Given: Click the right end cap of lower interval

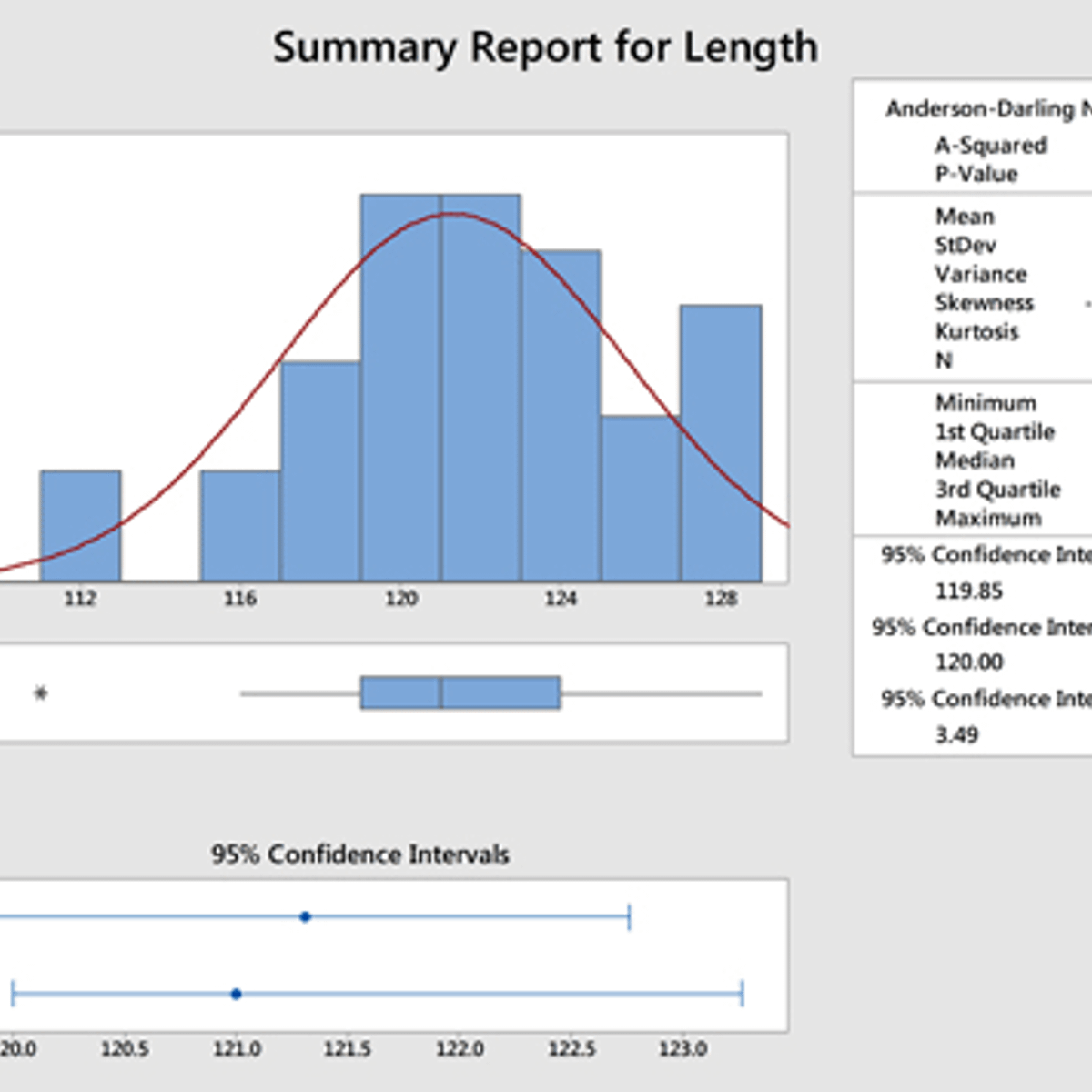Looking at the screenshot, I should point(743,994).
